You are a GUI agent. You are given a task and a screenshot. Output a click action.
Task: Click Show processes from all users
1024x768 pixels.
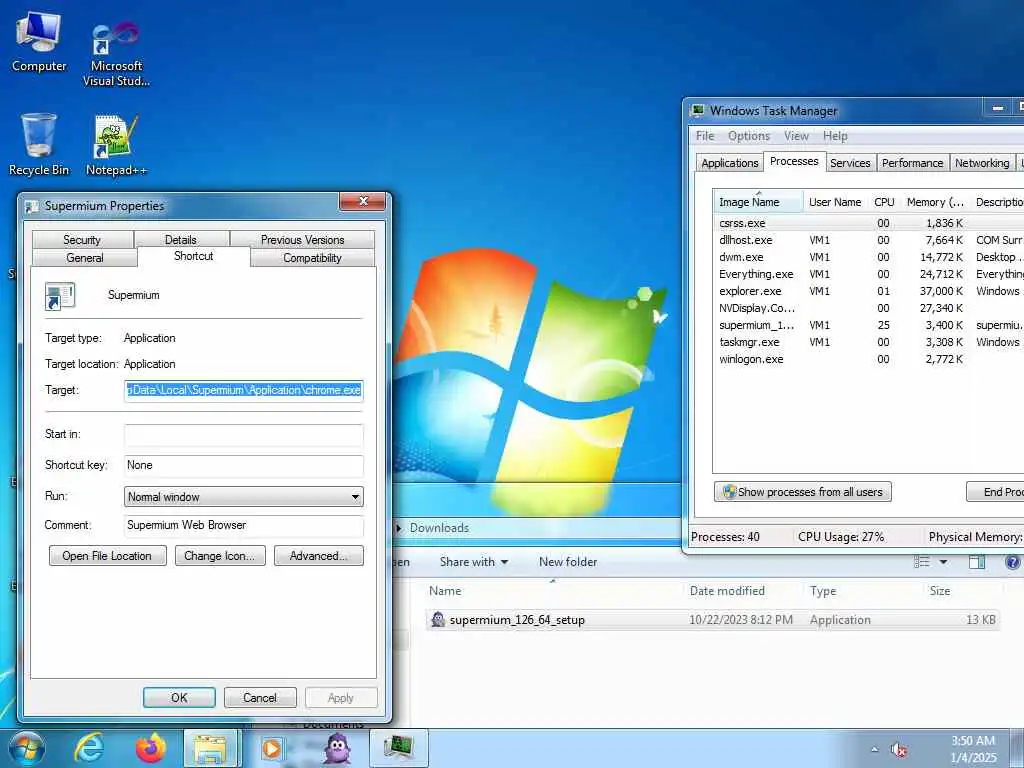tap(803, 492)
